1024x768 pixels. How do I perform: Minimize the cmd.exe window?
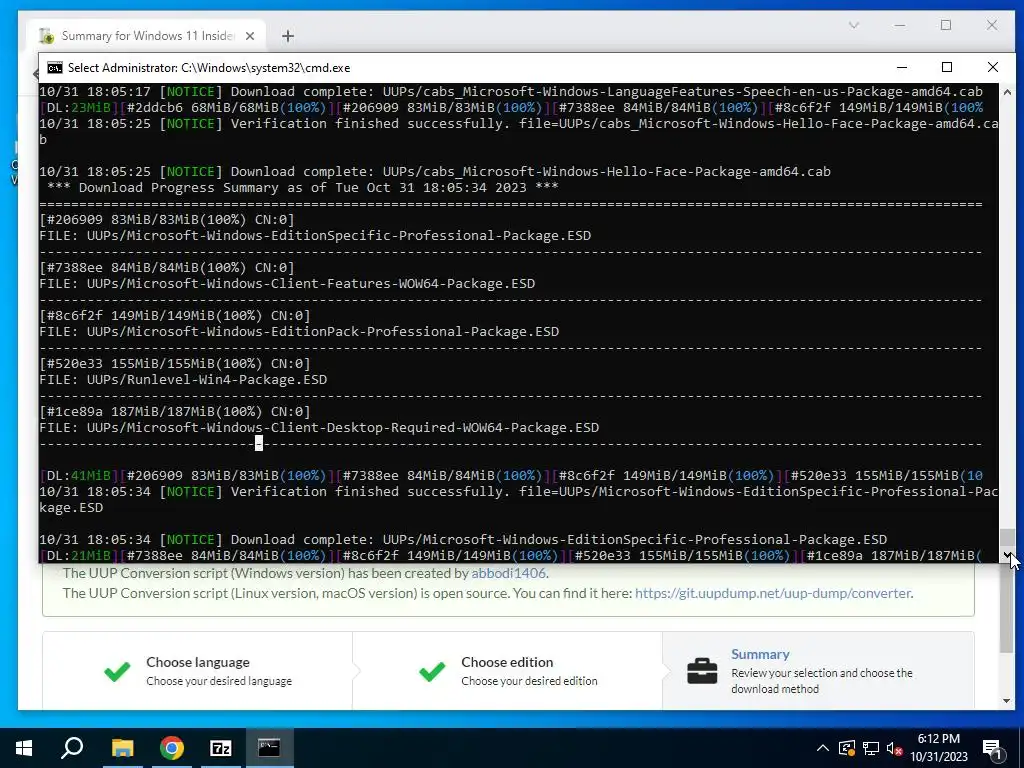(x=902, y=67)
